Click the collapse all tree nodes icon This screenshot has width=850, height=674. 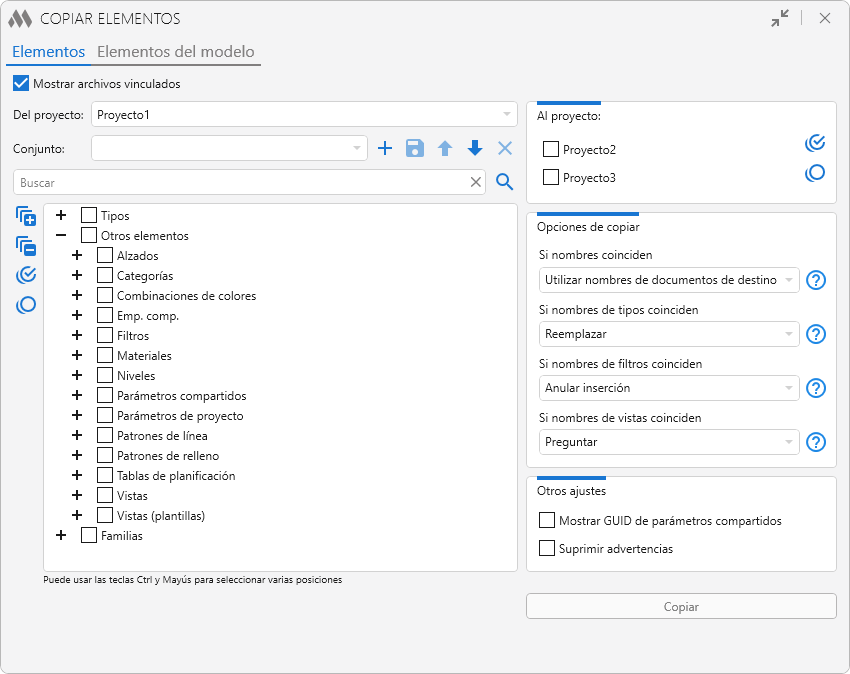pos(26,245)
